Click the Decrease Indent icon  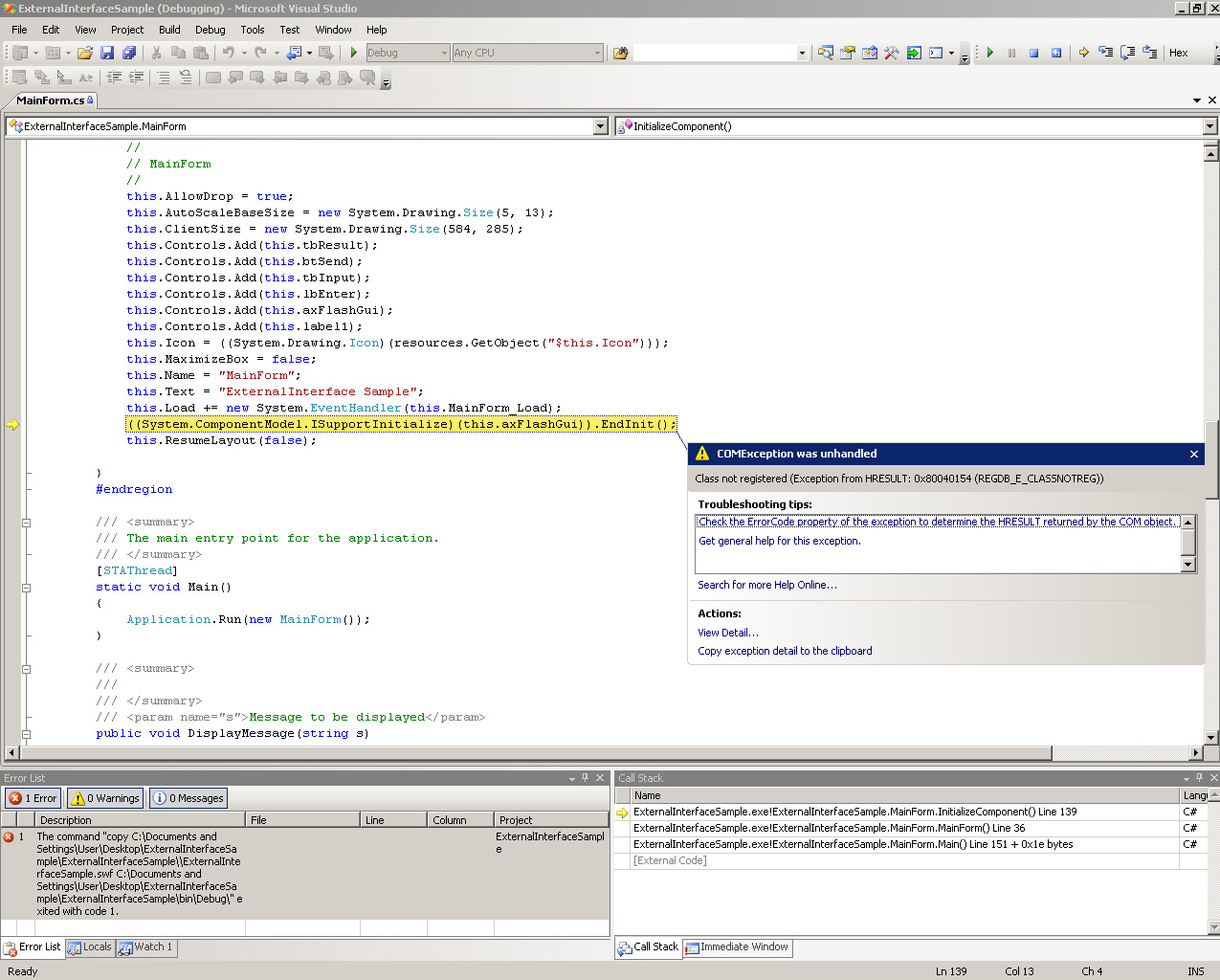(x=114, y=78)
